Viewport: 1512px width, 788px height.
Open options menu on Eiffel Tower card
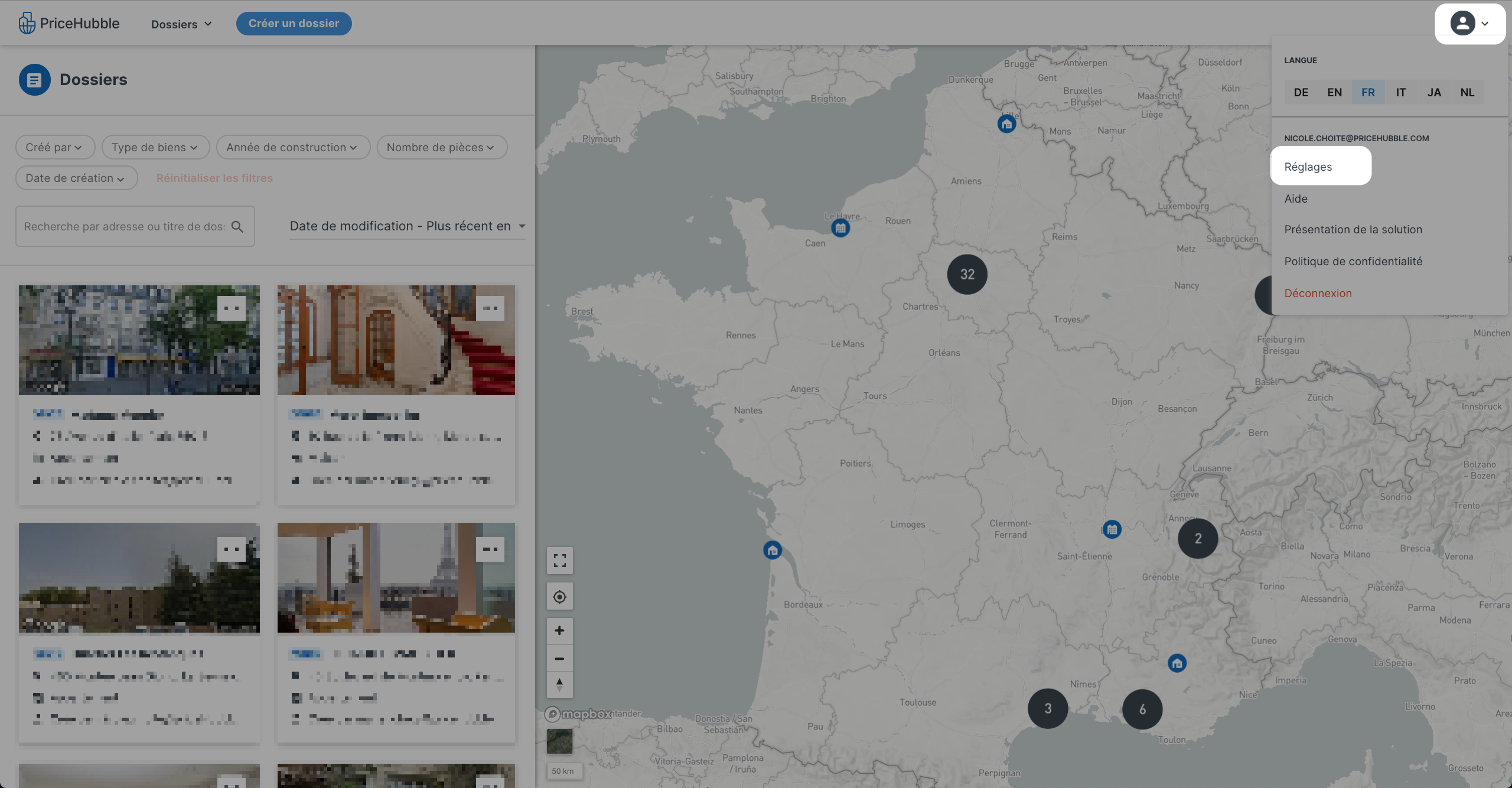point(490,549)
